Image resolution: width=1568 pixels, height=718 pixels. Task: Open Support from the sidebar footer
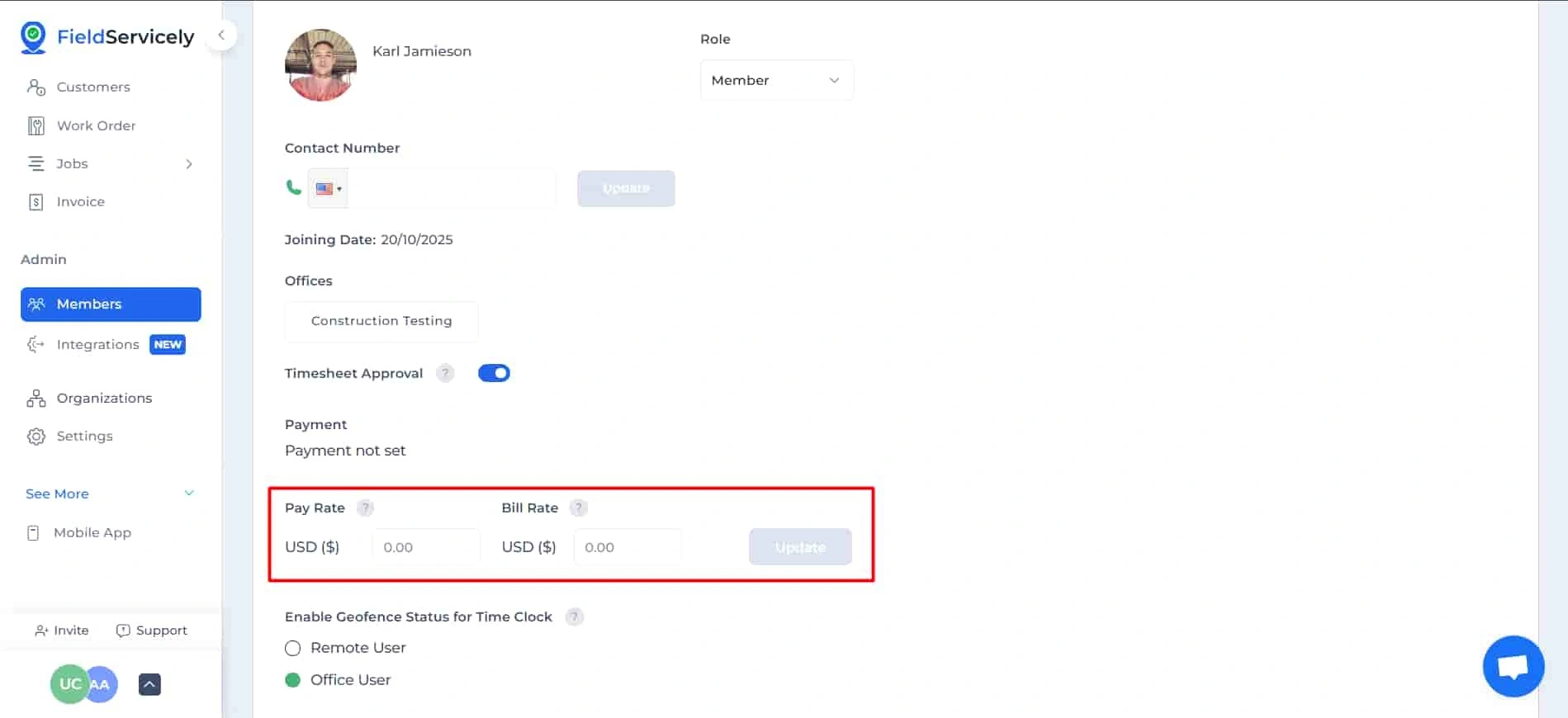pyautogui.click(x=152, y=631)
